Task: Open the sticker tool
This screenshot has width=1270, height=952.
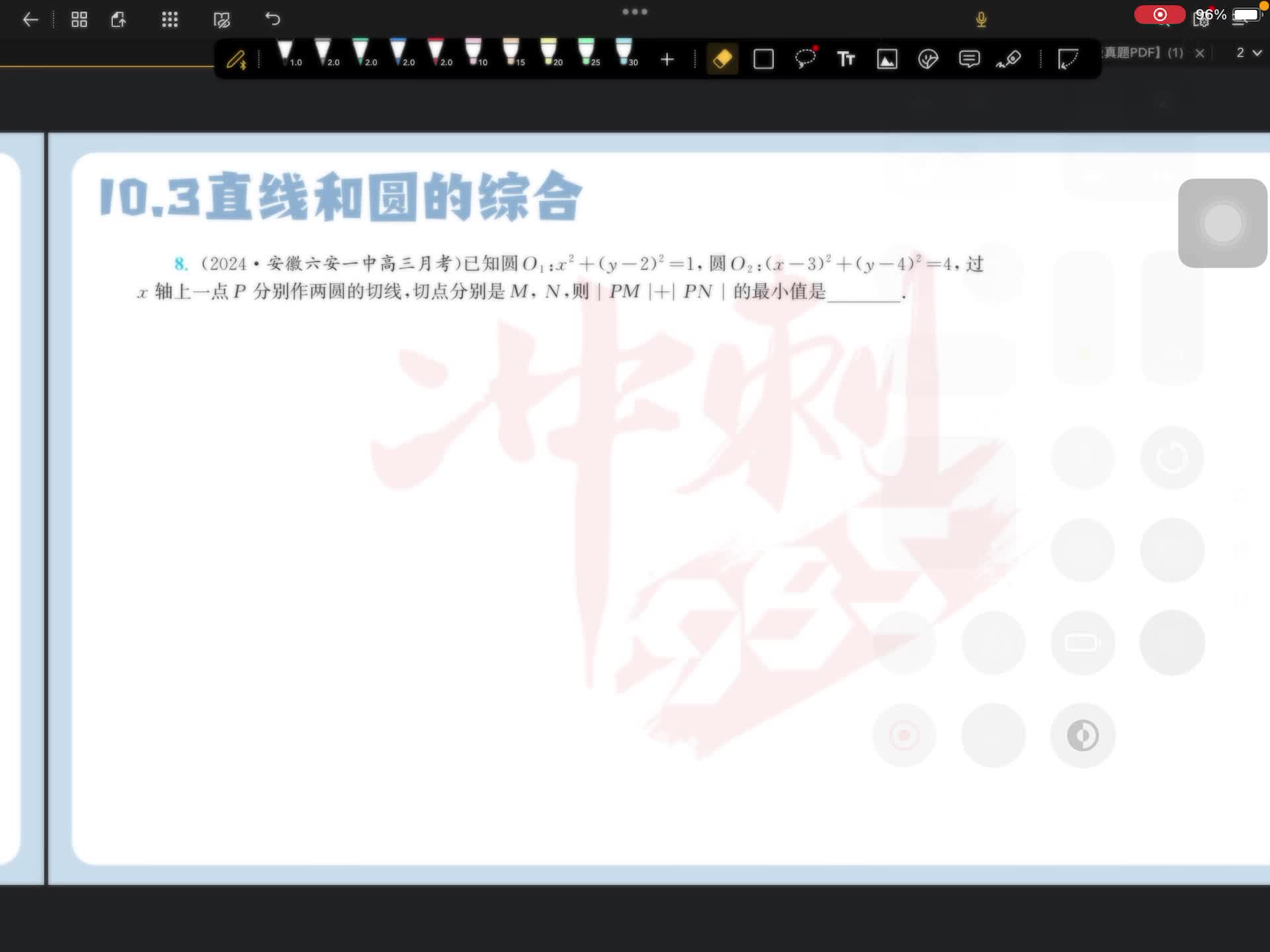Action: tap(928, 59)
